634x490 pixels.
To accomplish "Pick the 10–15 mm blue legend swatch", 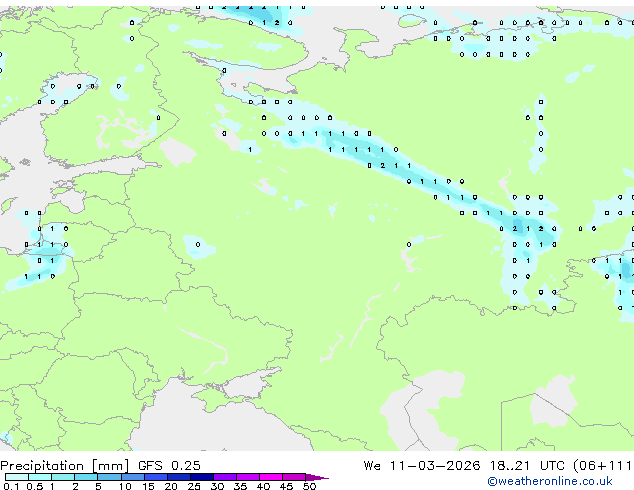I will pos(132,477).
